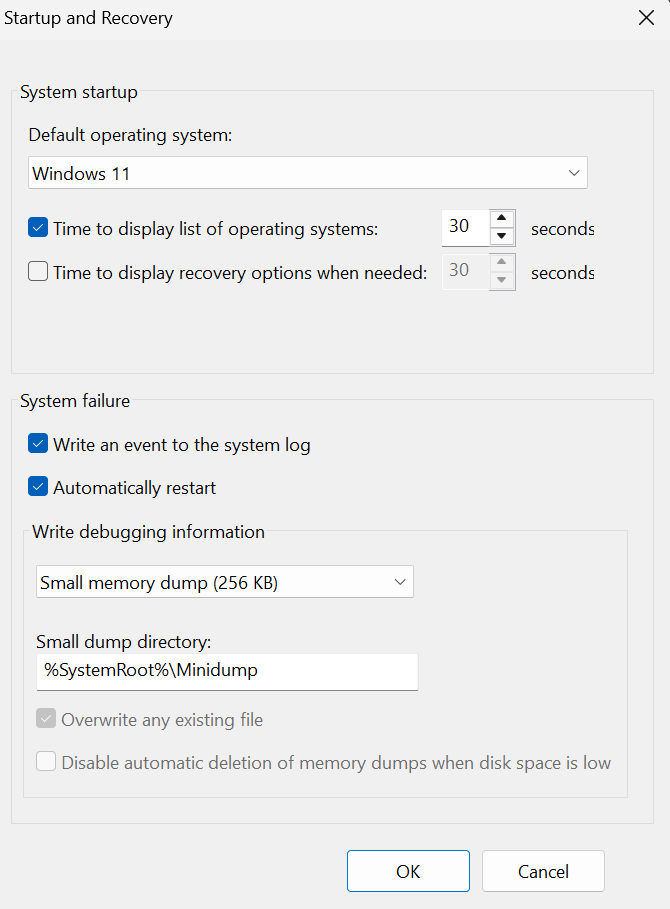
Task: Click the disabled recovery options seconds field
Action: pyautogui.click(x=465, y=271)
